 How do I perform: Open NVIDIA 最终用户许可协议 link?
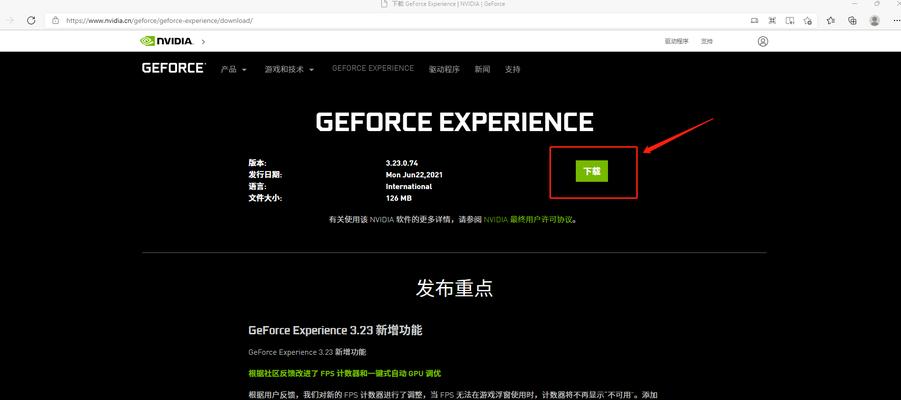tap(528, 220)
